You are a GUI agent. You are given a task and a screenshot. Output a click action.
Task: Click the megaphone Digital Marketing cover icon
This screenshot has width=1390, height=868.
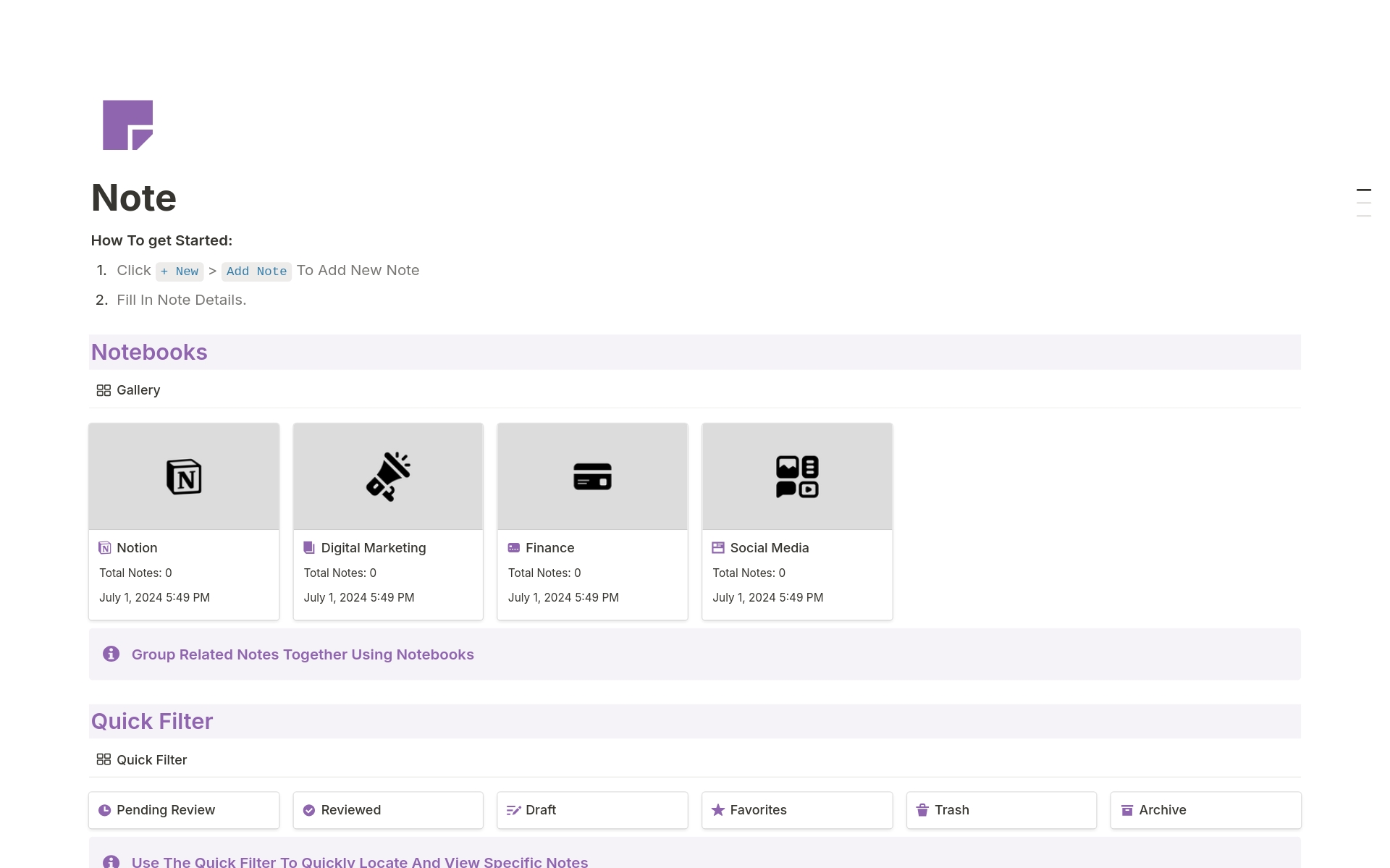[x=388, y=476]
